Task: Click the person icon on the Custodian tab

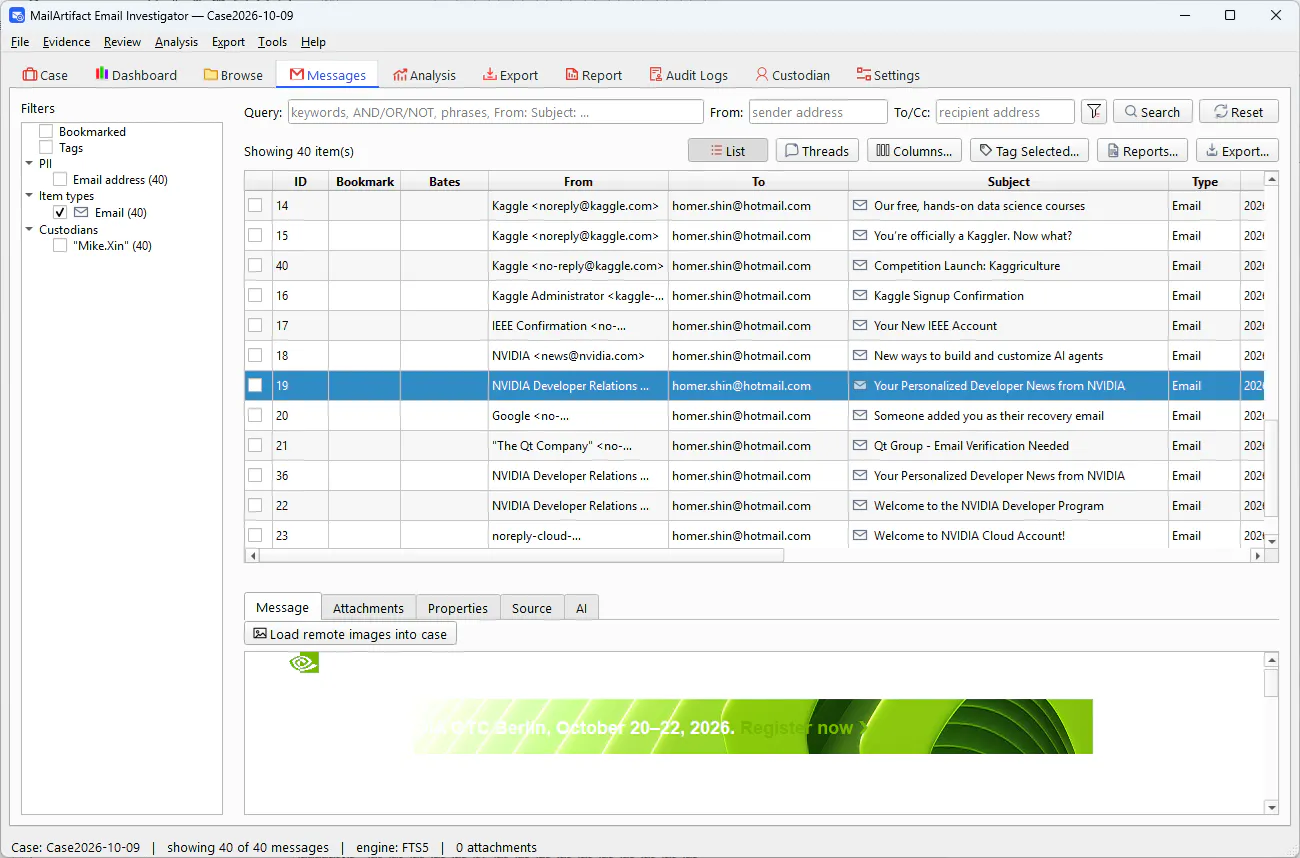Action: 762,75
